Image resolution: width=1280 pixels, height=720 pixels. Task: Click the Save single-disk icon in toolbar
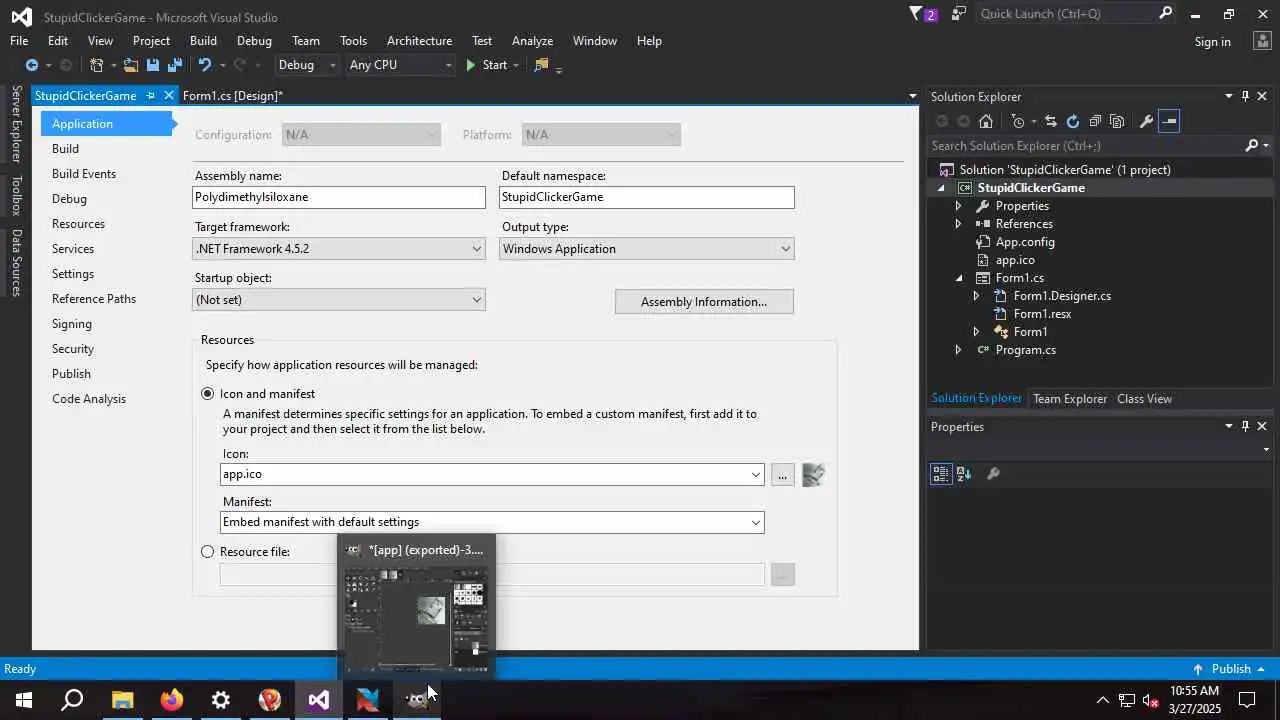pos(153,65)
